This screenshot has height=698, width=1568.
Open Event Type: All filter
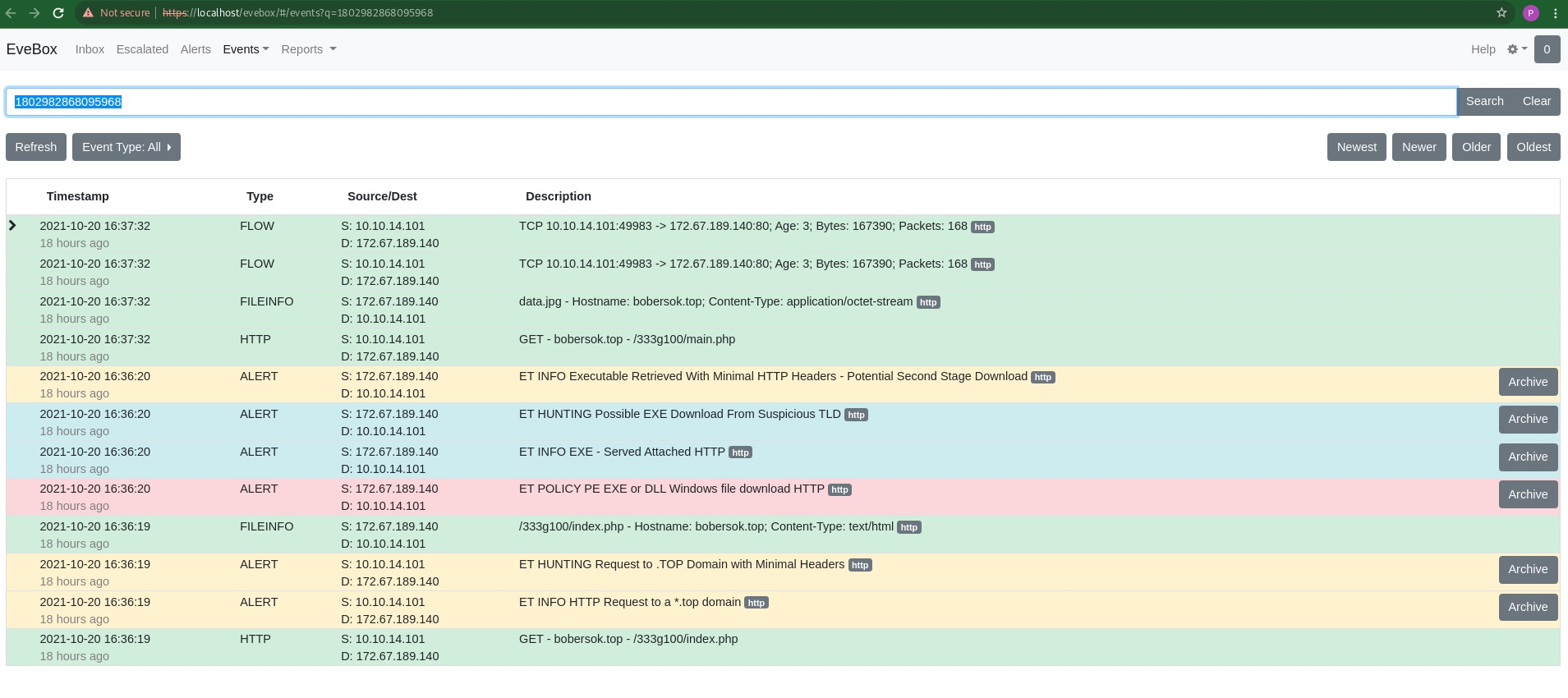[x=126, y=147]
